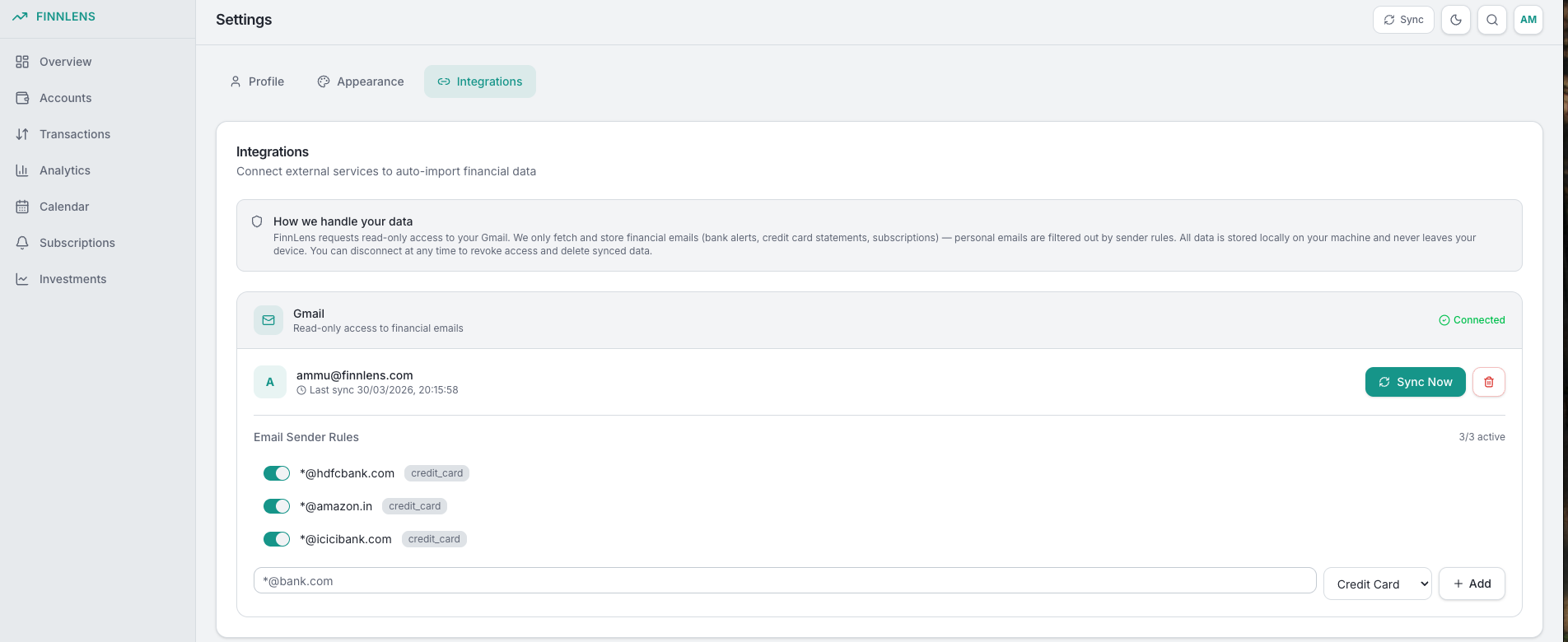
Task: Select the Integrations tab
Action: [480, 81]
